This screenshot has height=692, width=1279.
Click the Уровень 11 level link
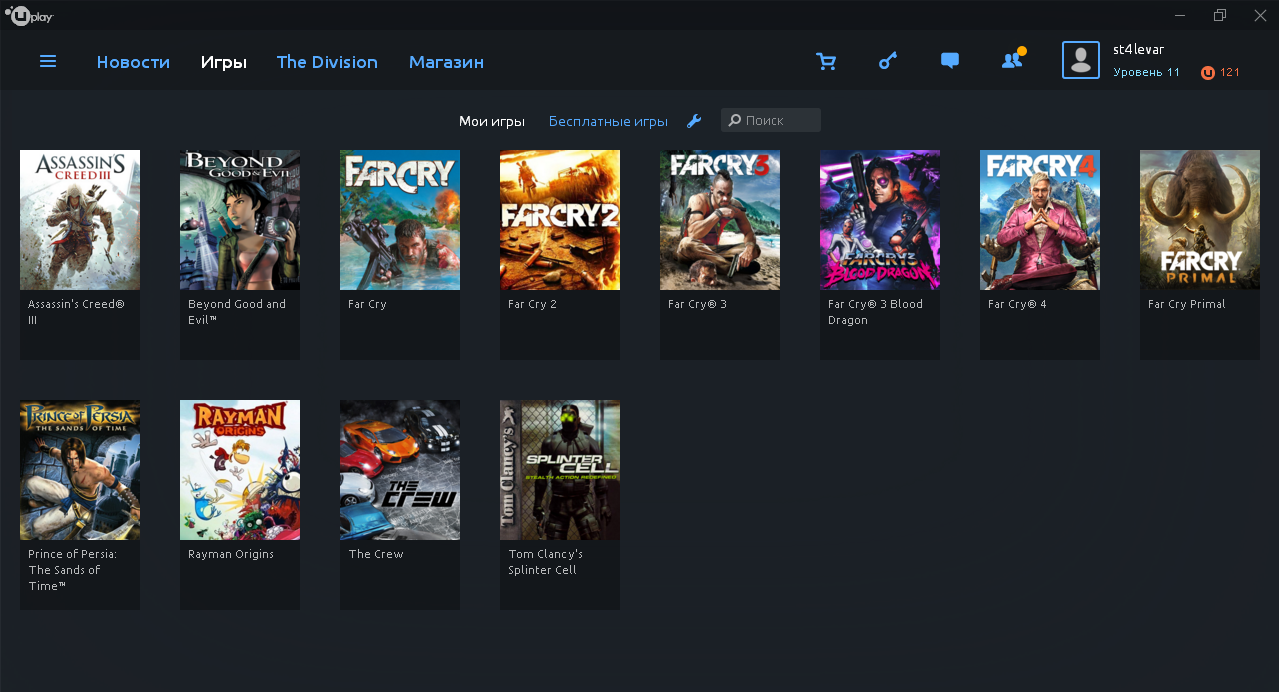tap(1146, 72)
